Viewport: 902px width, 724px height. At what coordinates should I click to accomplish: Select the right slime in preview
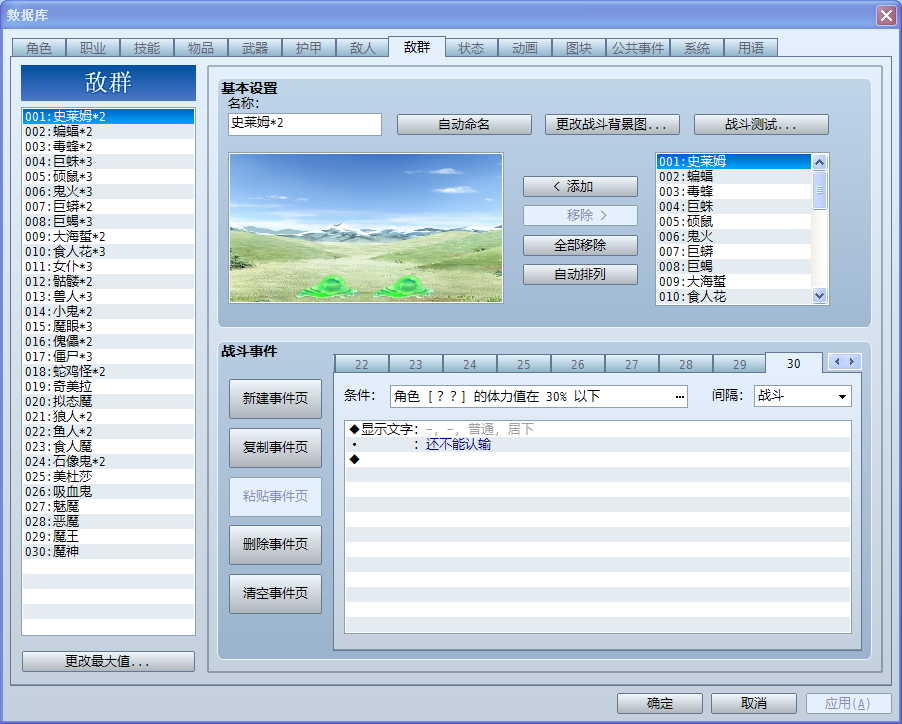click(x=403, y=286)
